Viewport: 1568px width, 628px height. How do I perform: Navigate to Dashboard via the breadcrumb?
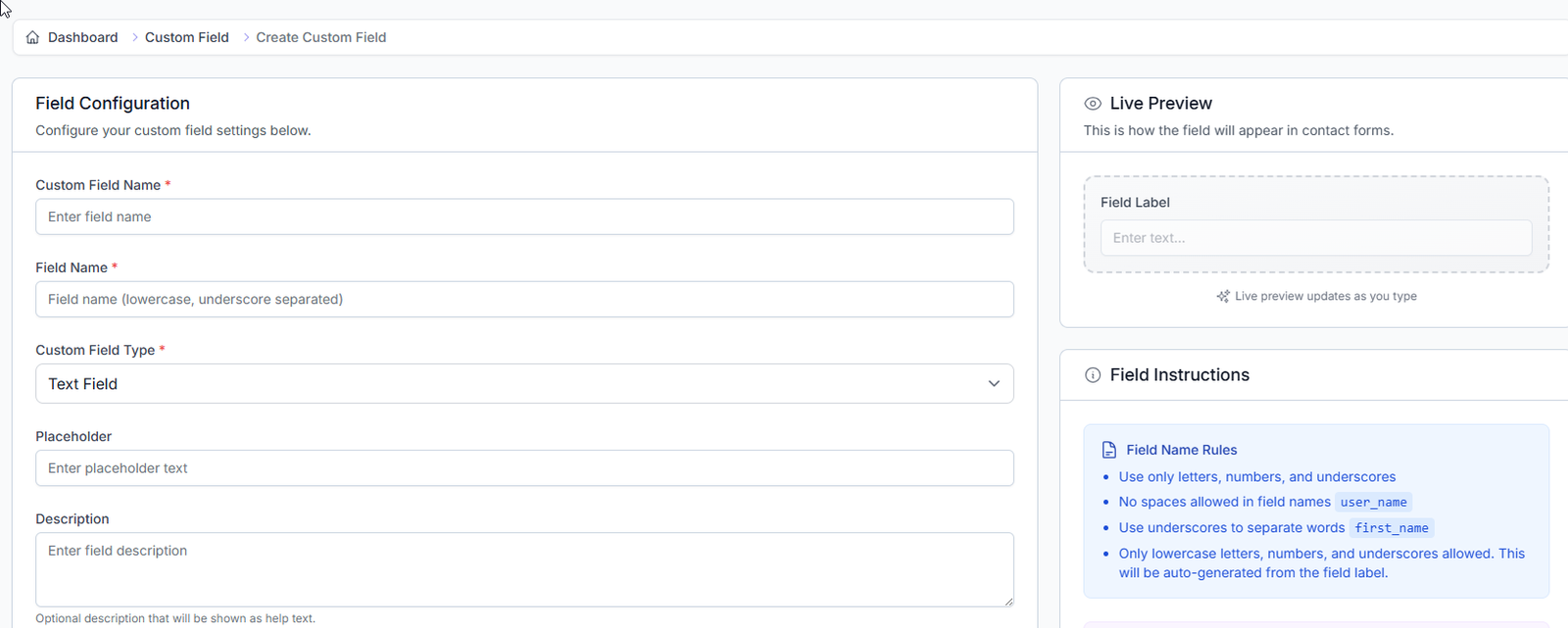(82, 37)
